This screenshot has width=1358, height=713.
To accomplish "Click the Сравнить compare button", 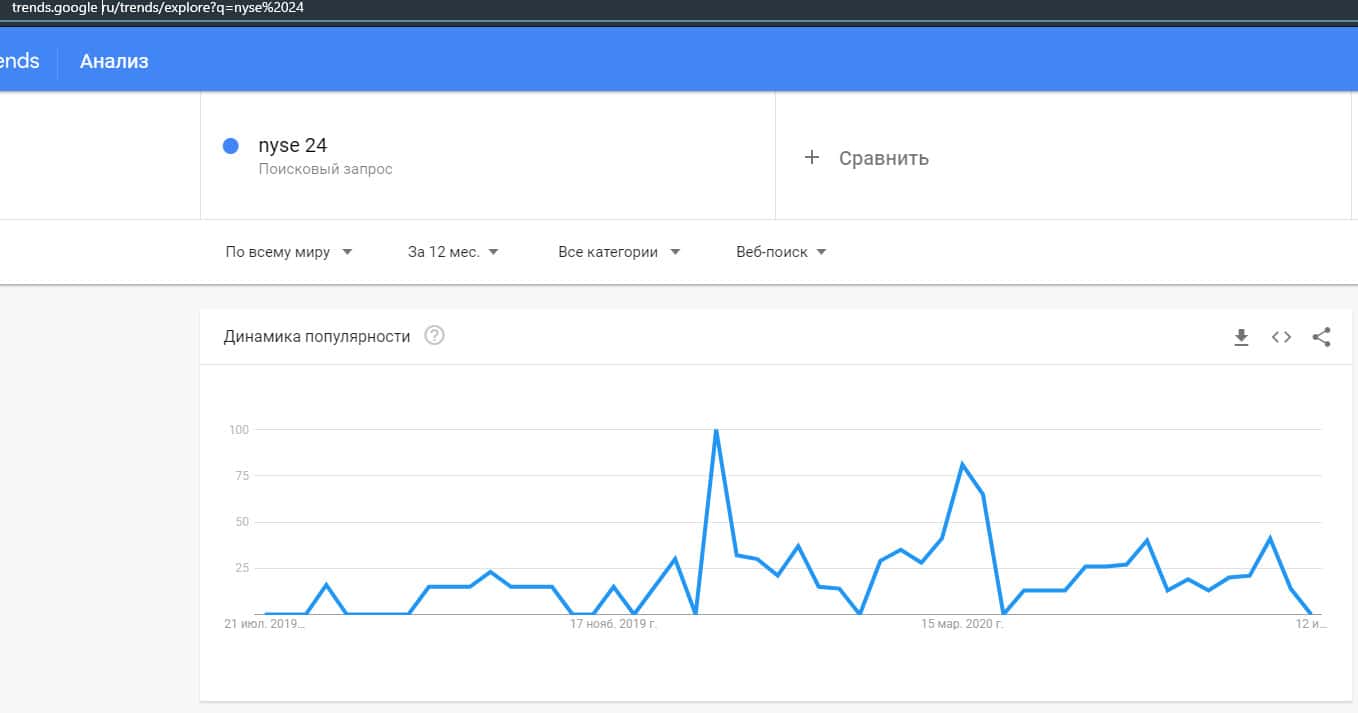I will [883, 158].
